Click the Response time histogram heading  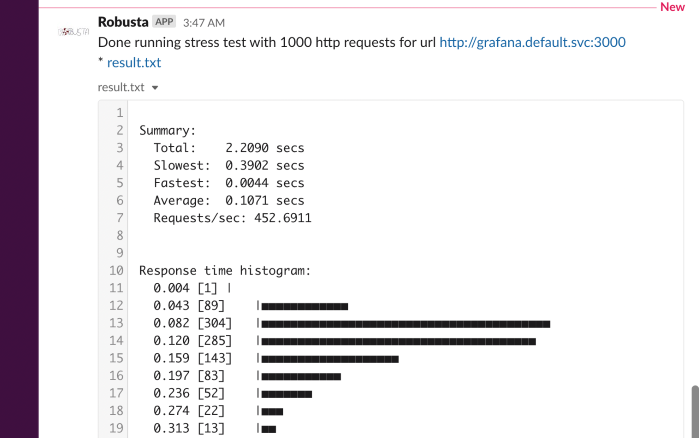pyautogui.click(x=225, y=271)
